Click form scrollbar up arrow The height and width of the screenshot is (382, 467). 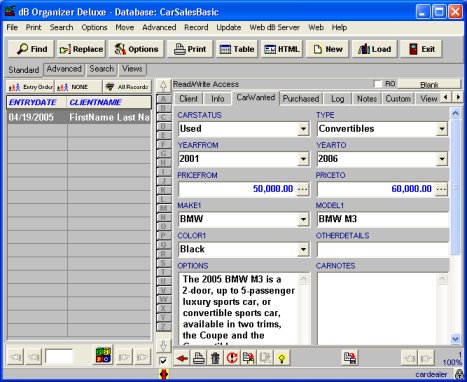[x=455, y=113]
